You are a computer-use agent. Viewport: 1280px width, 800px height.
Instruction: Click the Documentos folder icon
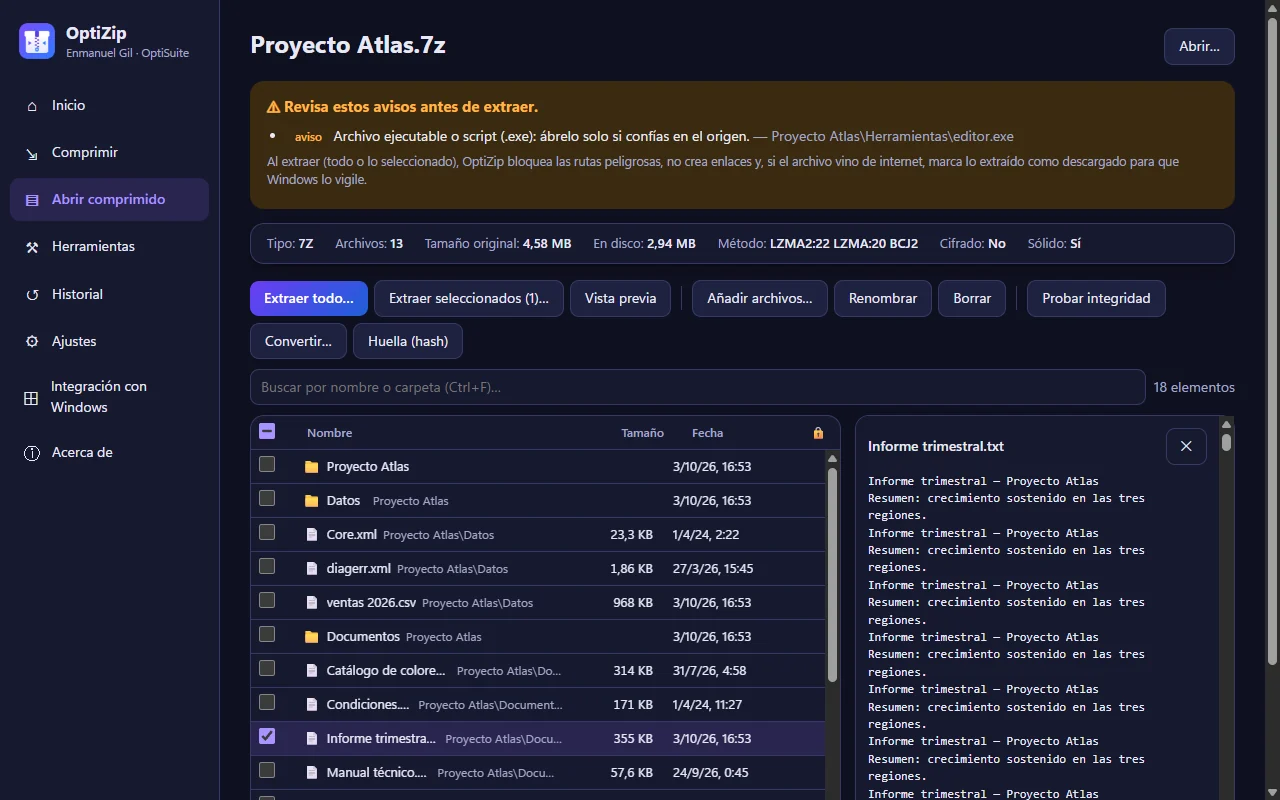(x=311, y=637)
